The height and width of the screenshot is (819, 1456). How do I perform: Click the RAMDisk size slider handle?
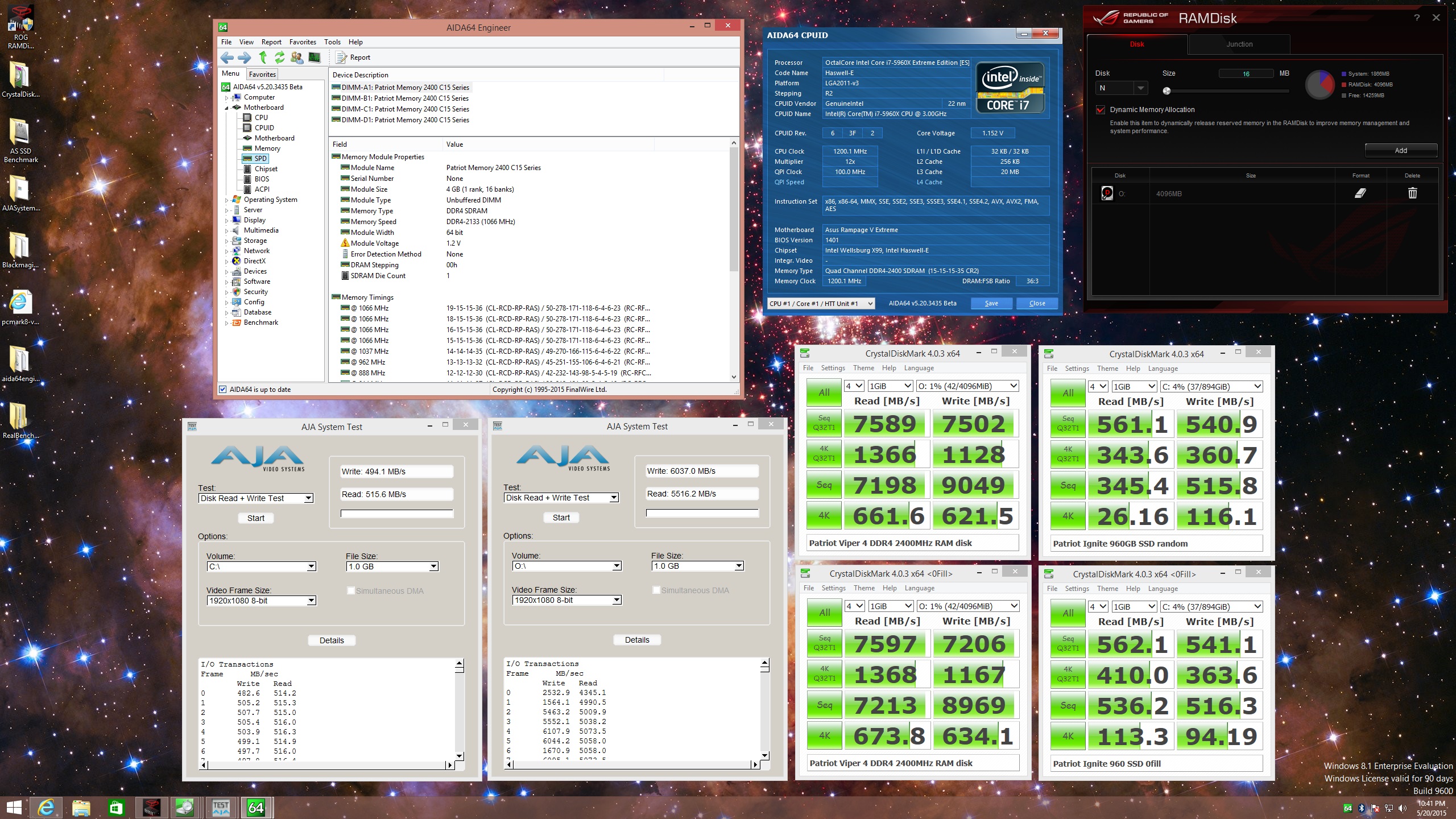point(1167,91)
